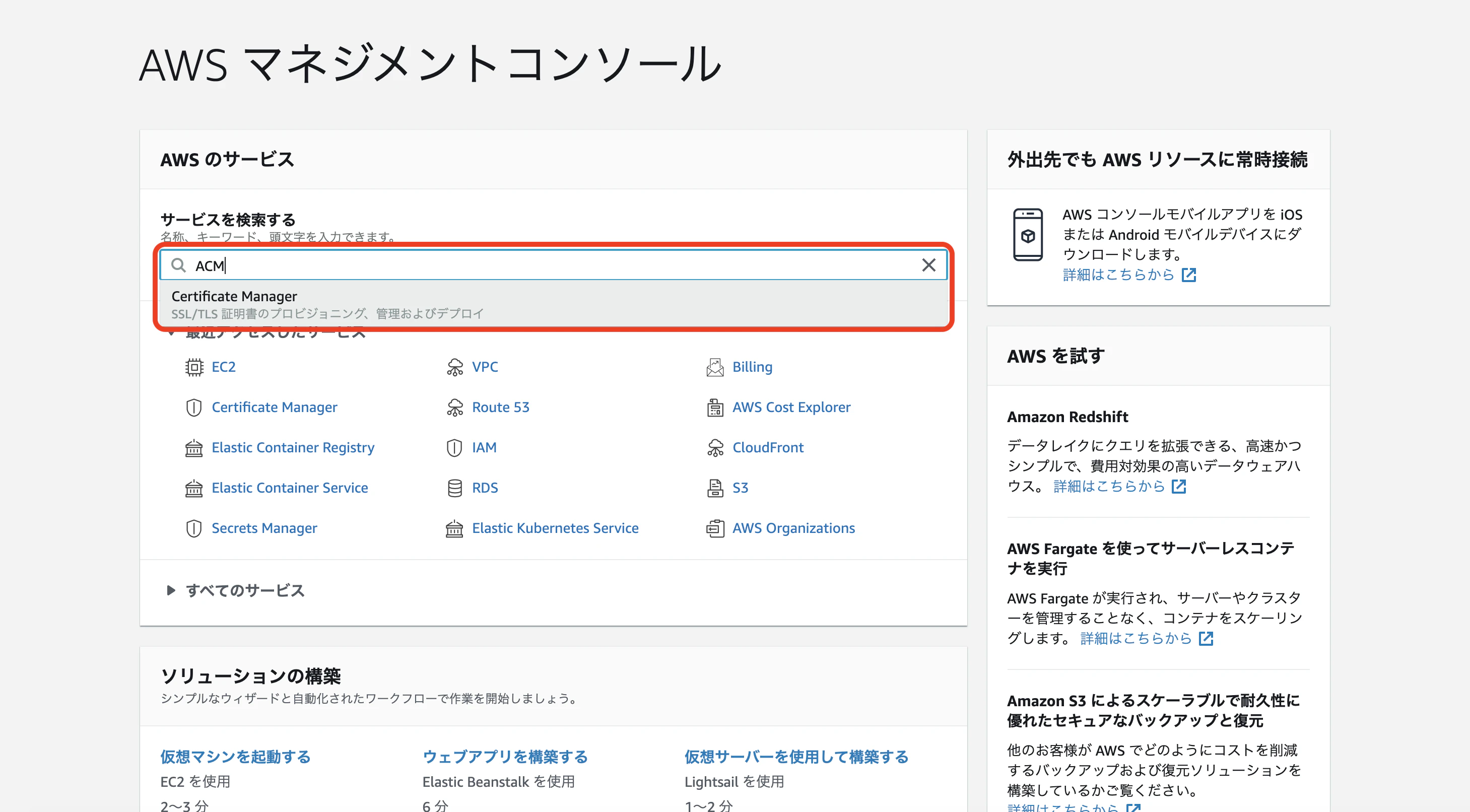Click the VPC cloud icon

(454, 367)
